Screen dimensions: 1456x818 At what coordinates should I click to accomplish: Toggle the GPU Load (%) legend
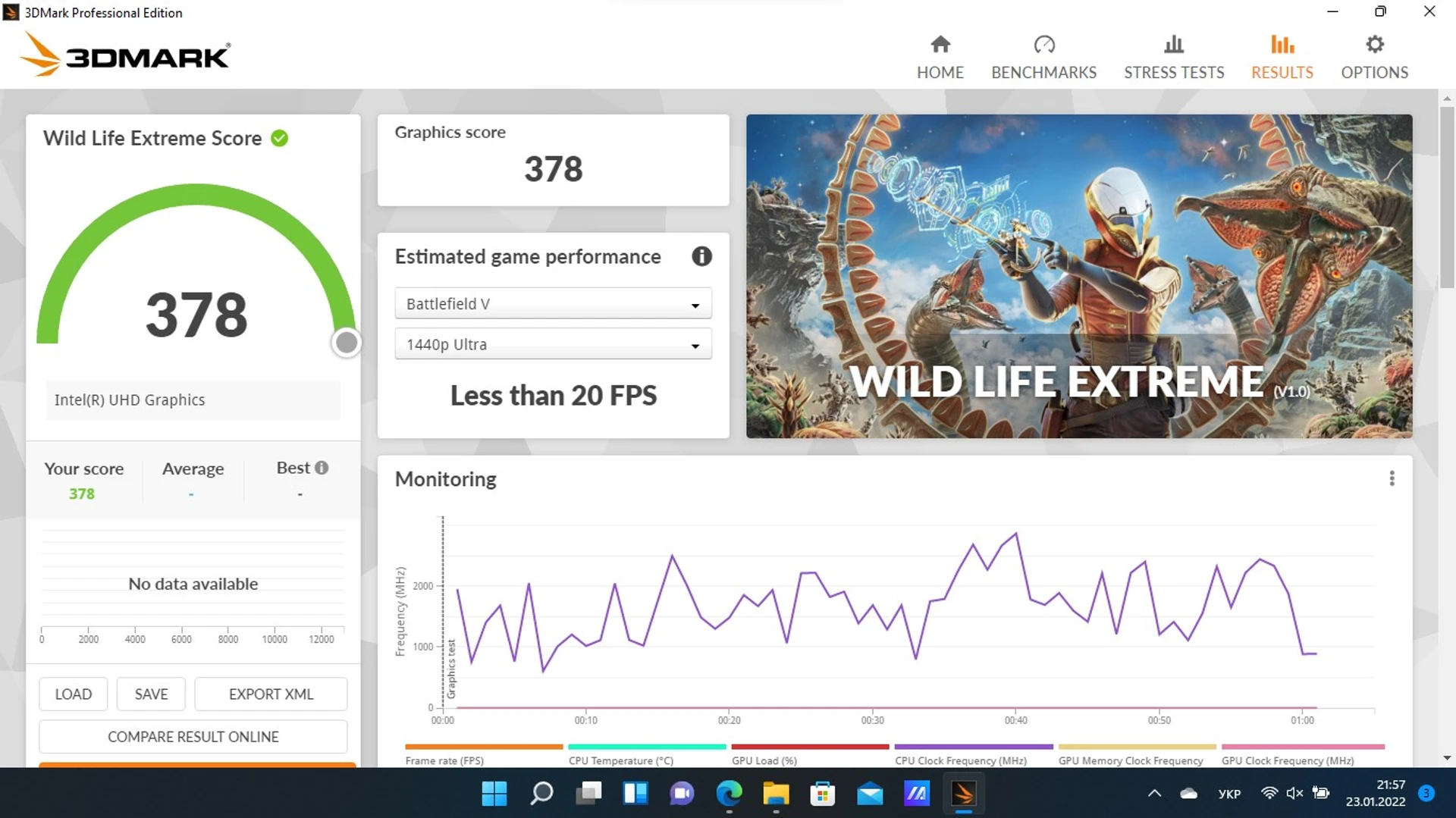pyautogui.click(x=810, y=755)
